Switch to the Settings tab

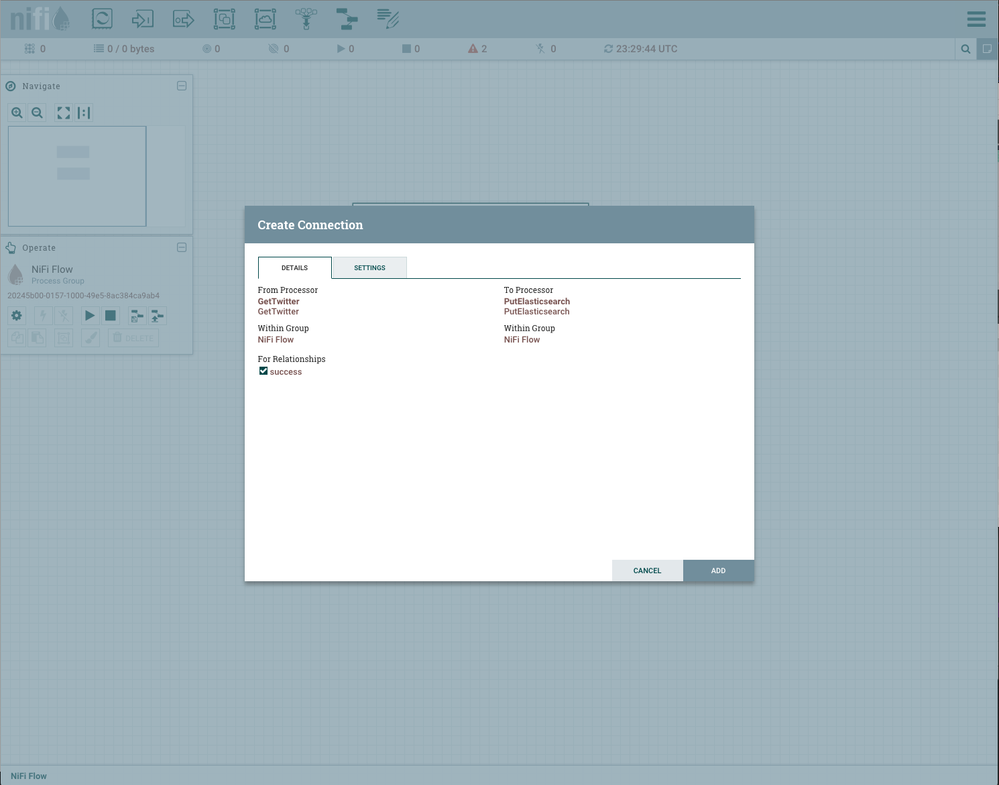tap(370, 268)
